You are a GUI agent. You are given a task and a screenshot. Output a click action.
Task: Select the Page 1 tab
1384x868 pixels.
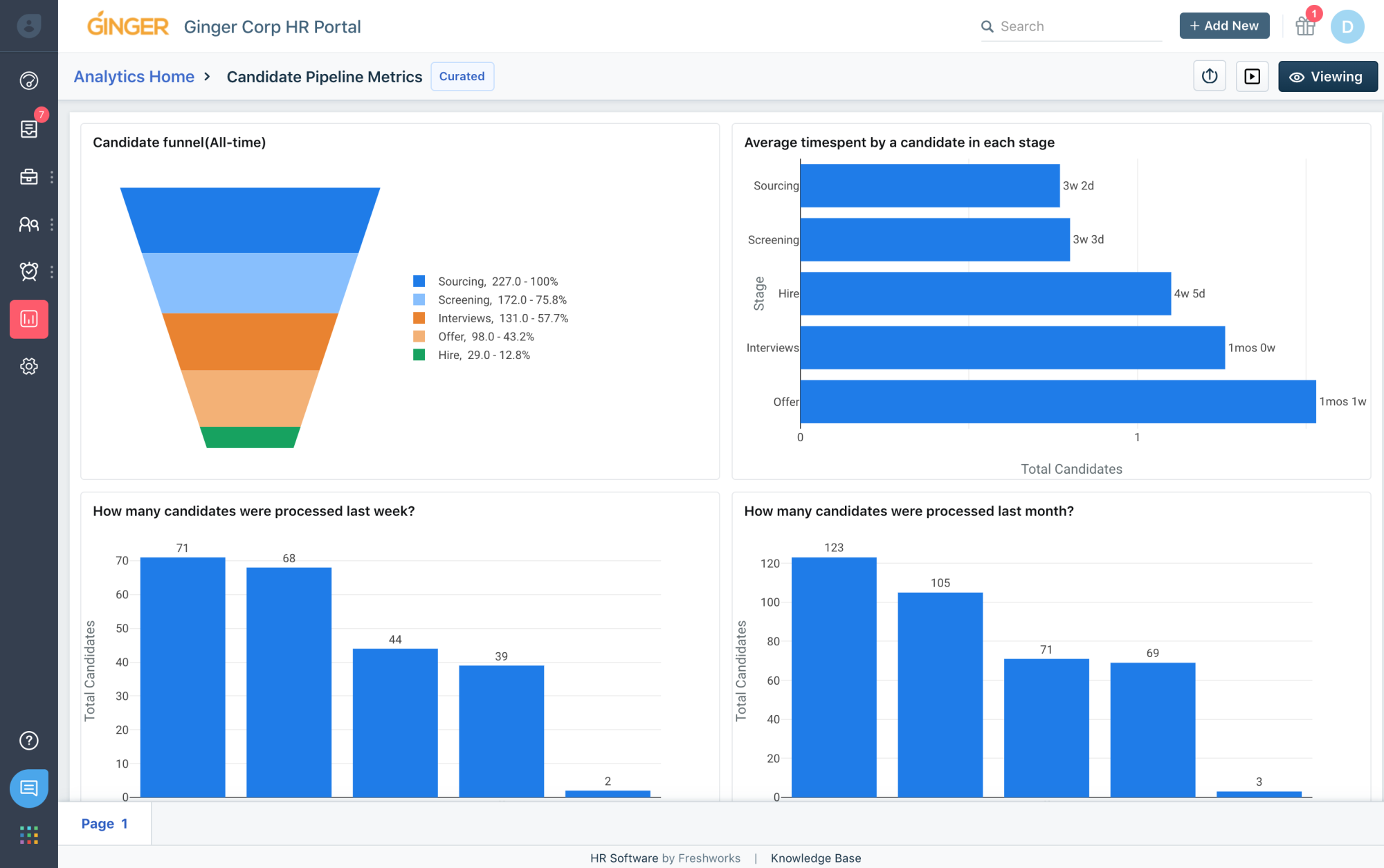coord(104,823)
